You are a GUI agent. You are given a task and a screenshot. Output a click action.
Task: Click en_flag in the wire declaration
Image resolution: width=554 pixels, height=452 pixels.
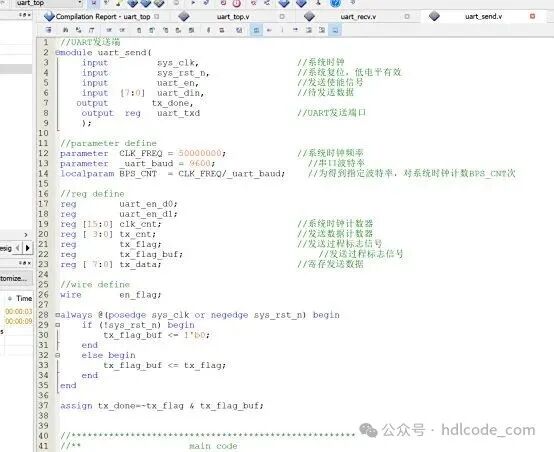[138, 295]
